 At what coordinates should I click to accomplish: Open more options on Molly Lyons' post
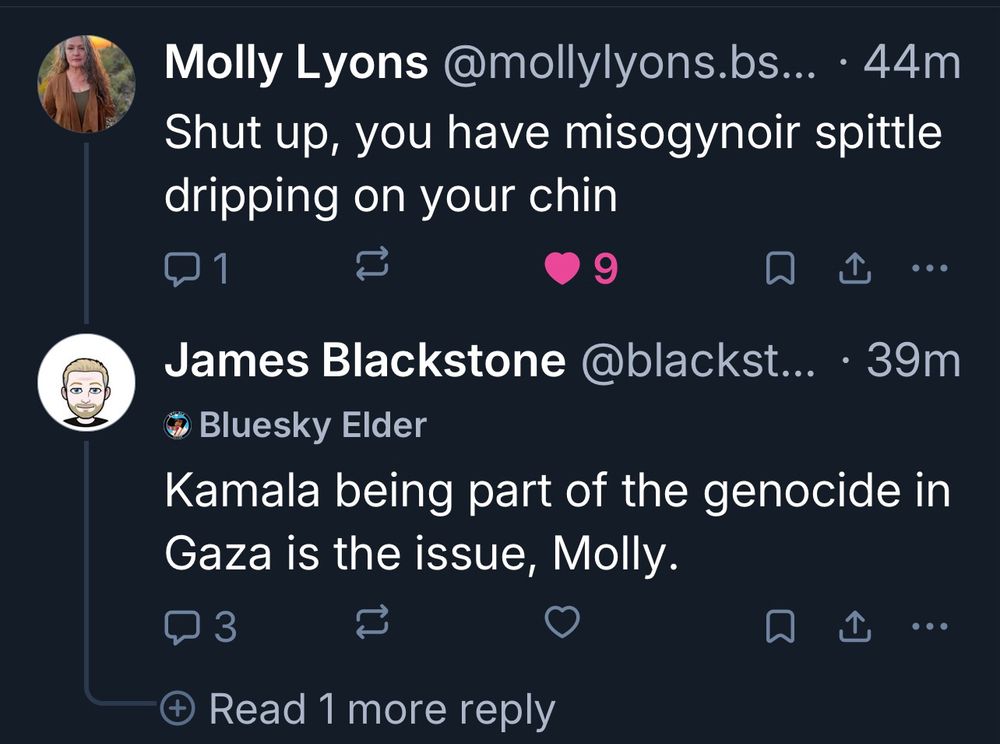pyautogui.click(x=930, y=268)
